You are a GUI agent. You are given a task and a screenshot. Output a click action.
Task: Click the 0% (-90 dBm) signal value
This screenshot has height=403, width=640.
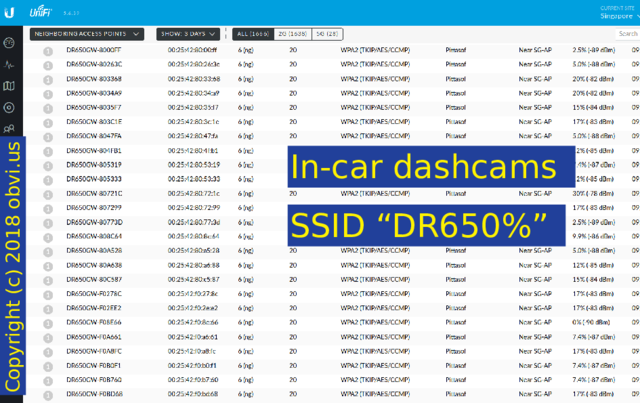(x=591, y=323)
